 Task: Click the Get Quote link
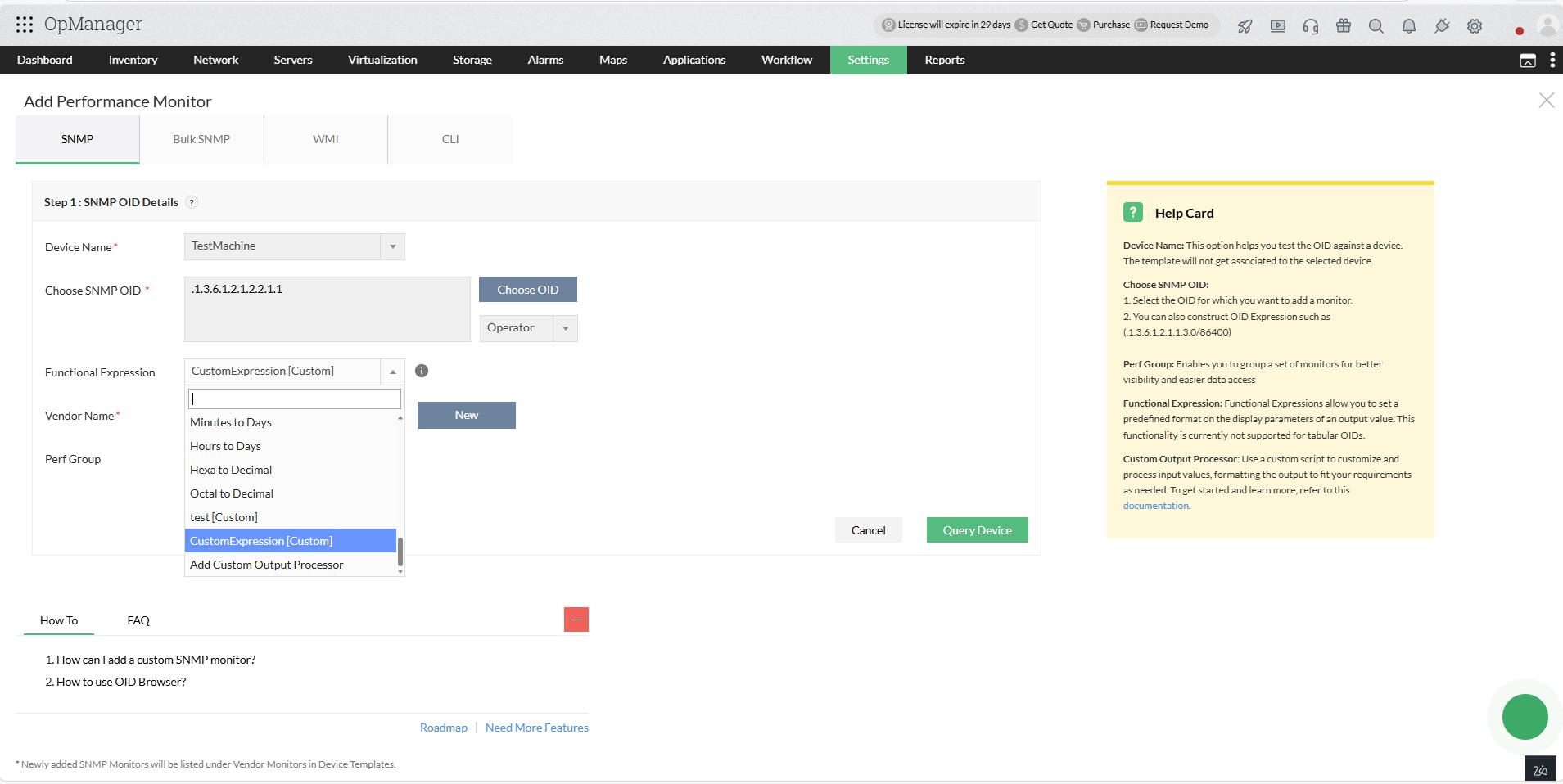point(1044,25)
